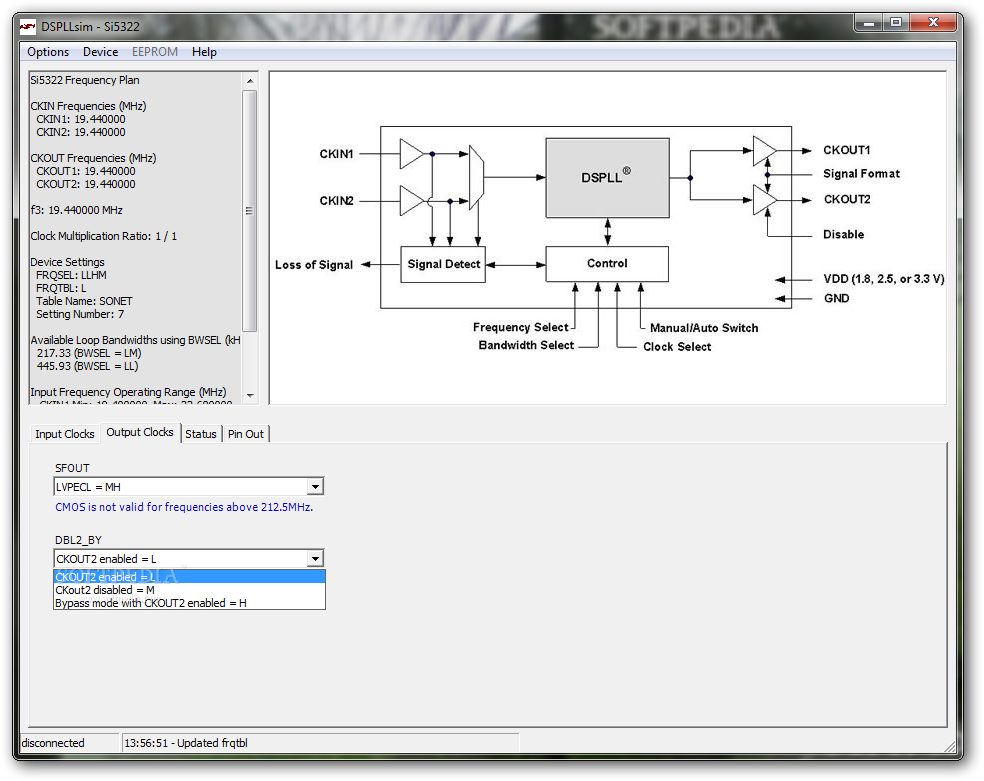984x781 pixels.
Task: Click the DSPLL block in the diagram
Action: point(607,178)
